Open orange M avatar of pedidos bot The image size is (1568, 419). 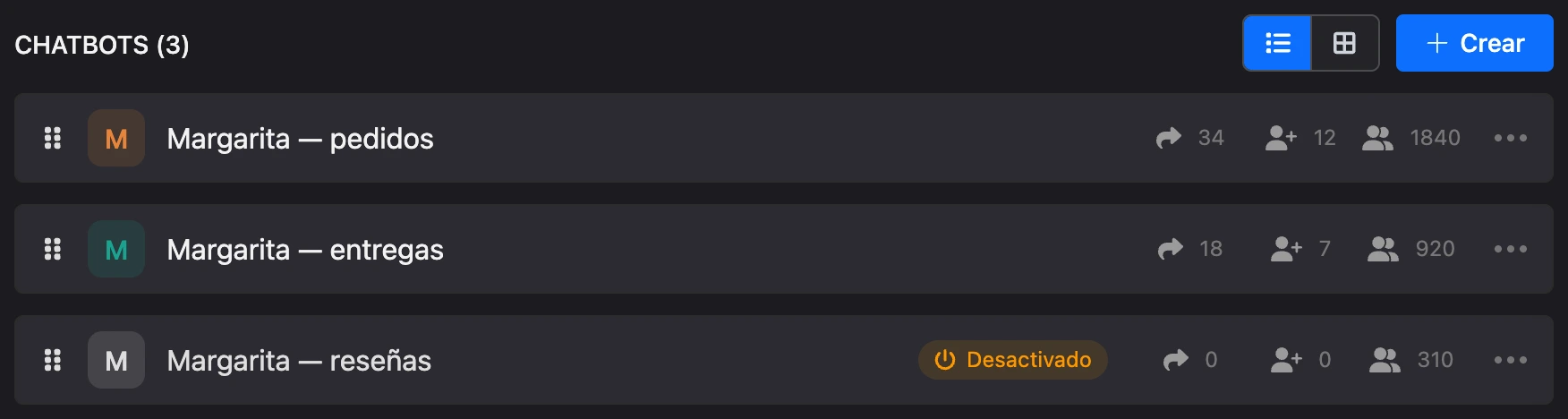(x=116, y=138)
